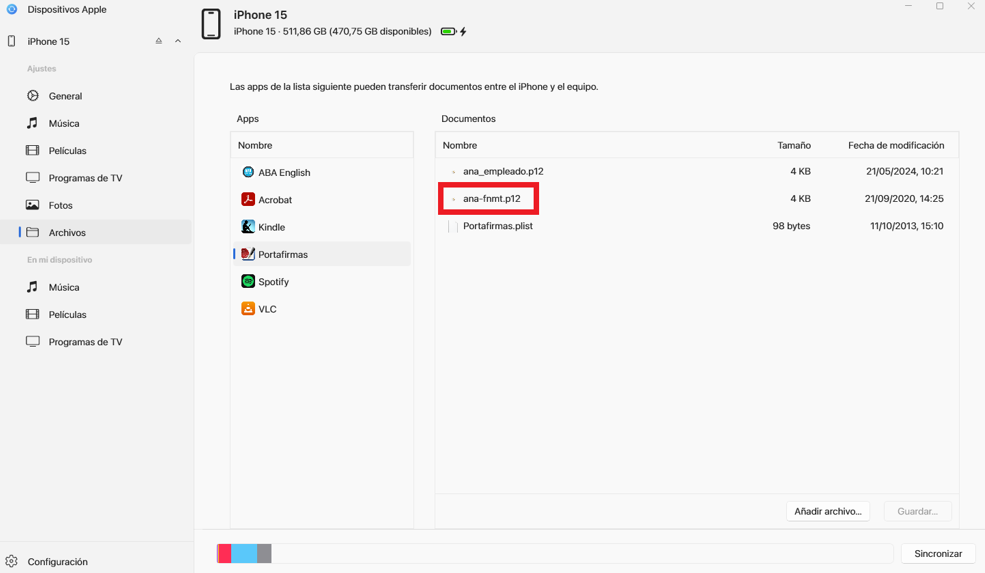985x573 pixels.
Task: Open Películas under En mi dispositivo
Action: [x=95, y=315]
